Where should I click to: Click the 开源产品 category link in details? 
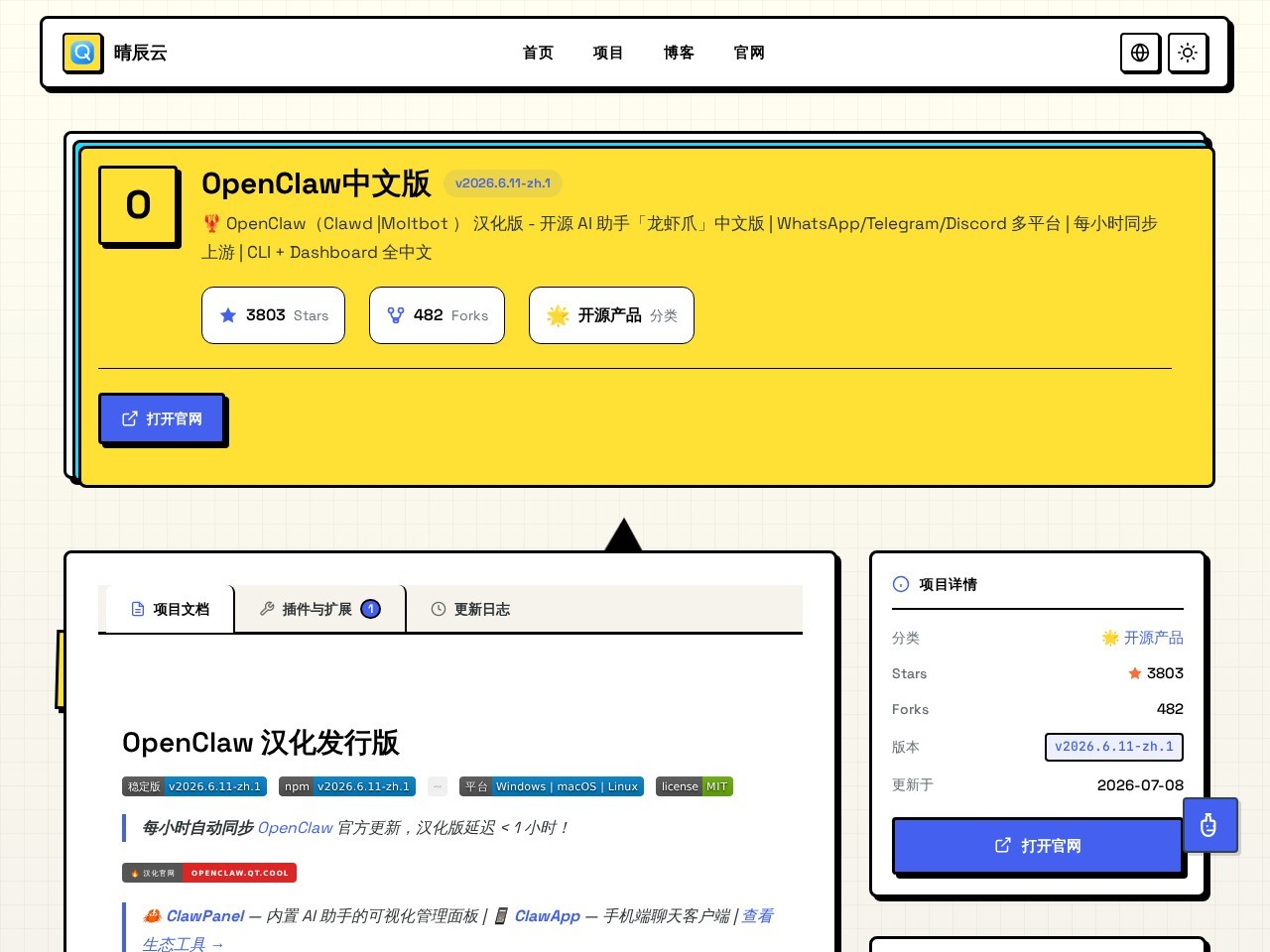point(1142,638)
